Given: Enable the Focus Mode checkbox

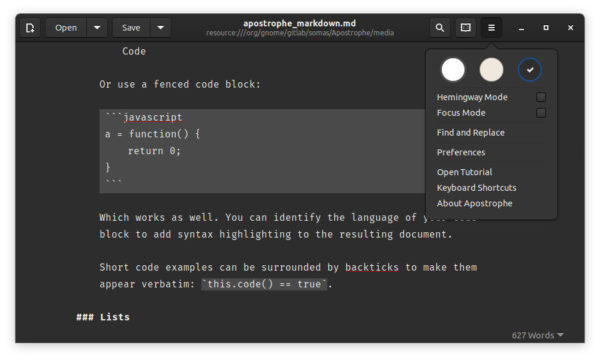Looking at the screenshot, I should pyautogui.click(x=541, y=113).
